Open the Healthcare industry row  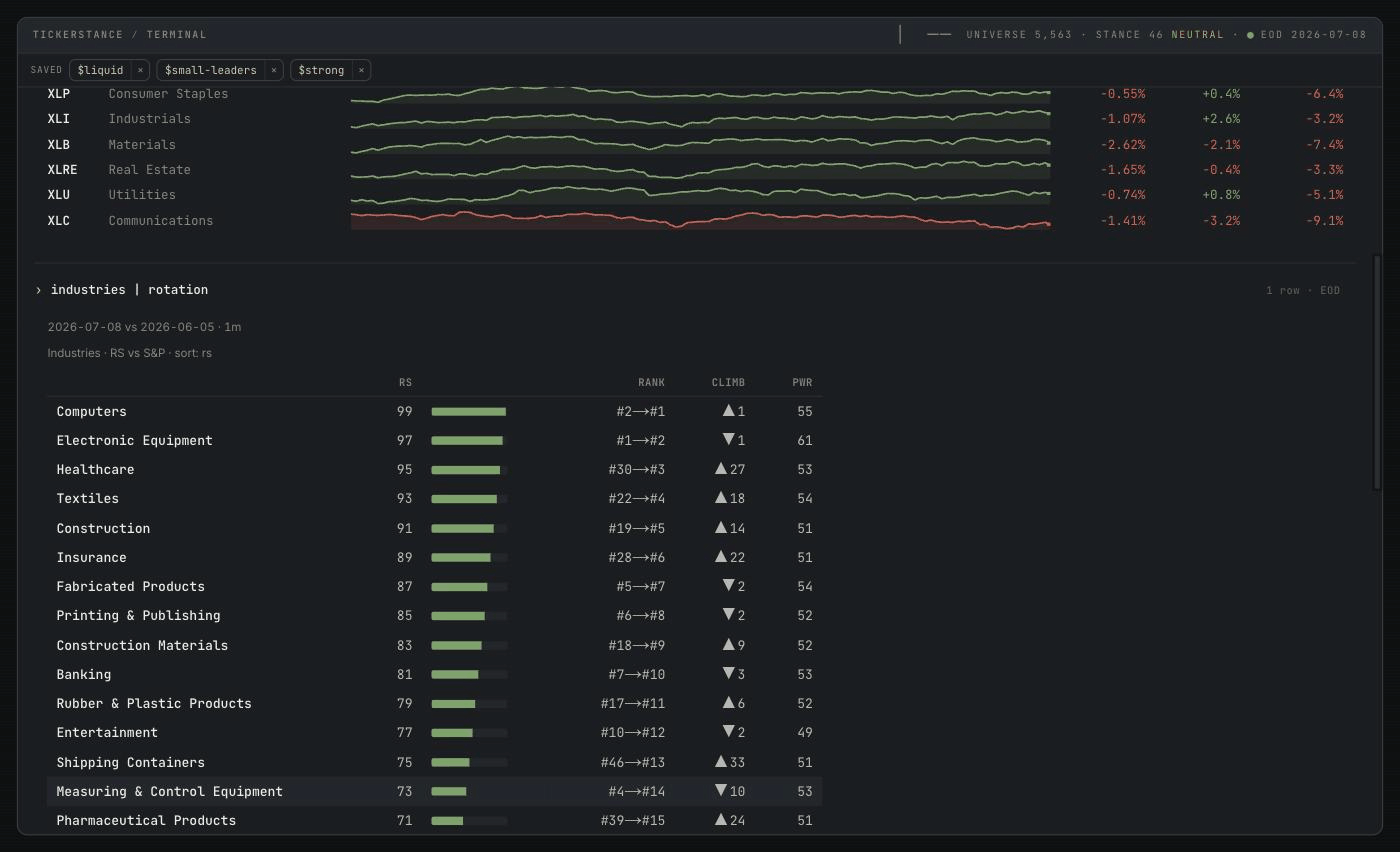(434, 470)
